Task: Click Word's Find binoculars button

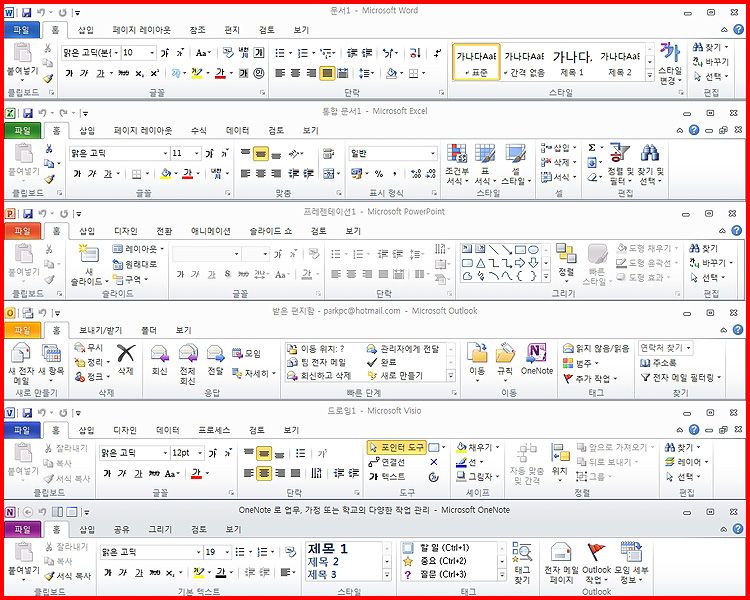Action: point(710,47)
